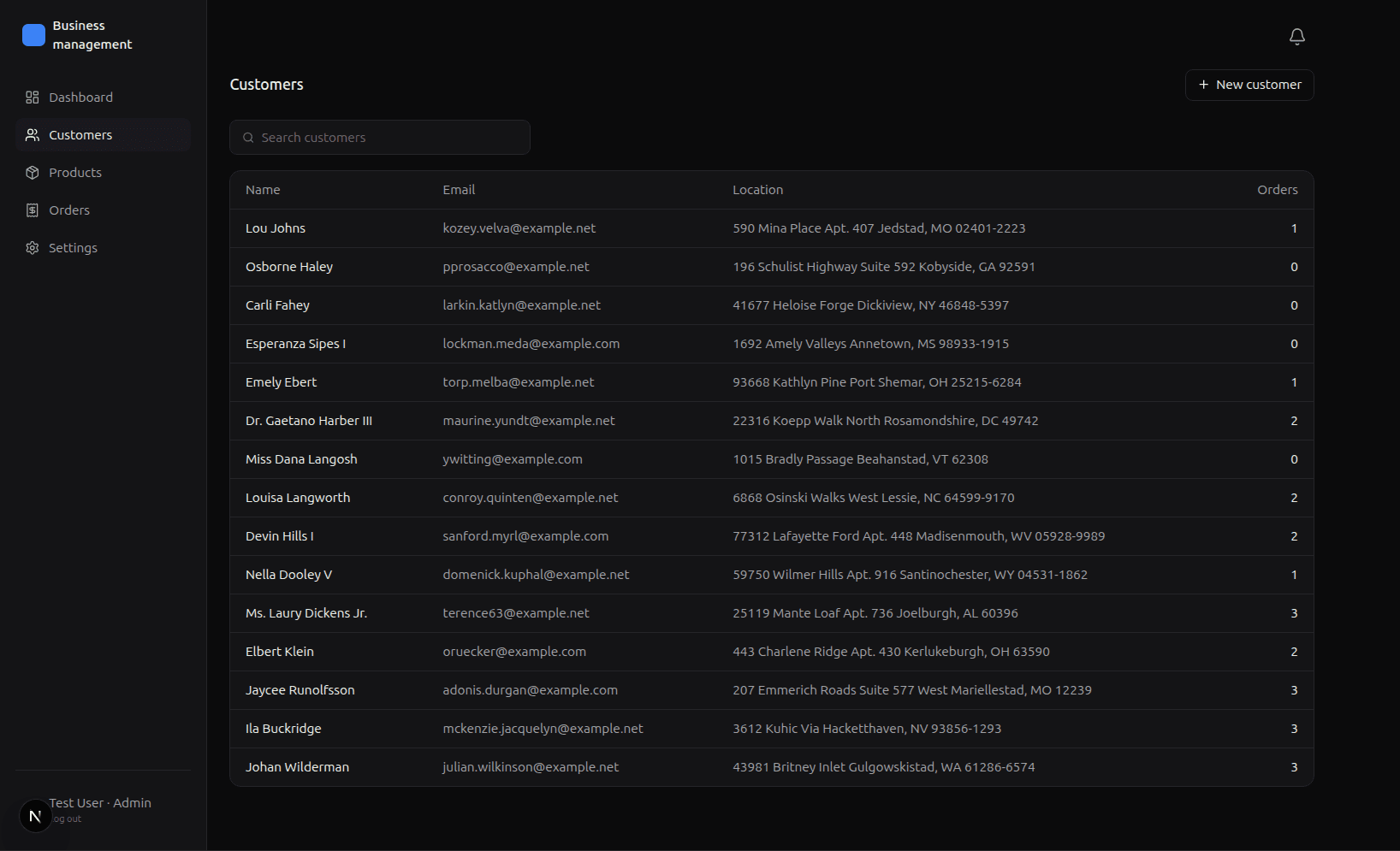The width and height of the screenshot is (1400, 851).
Task: Click email ywitting@example.com
Action: click(x=513, y=459)
